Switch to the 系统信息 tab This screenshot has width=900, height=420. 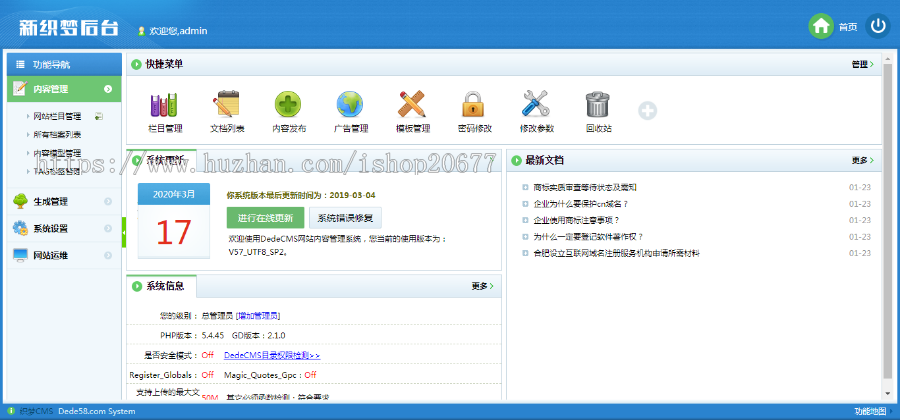162,286
